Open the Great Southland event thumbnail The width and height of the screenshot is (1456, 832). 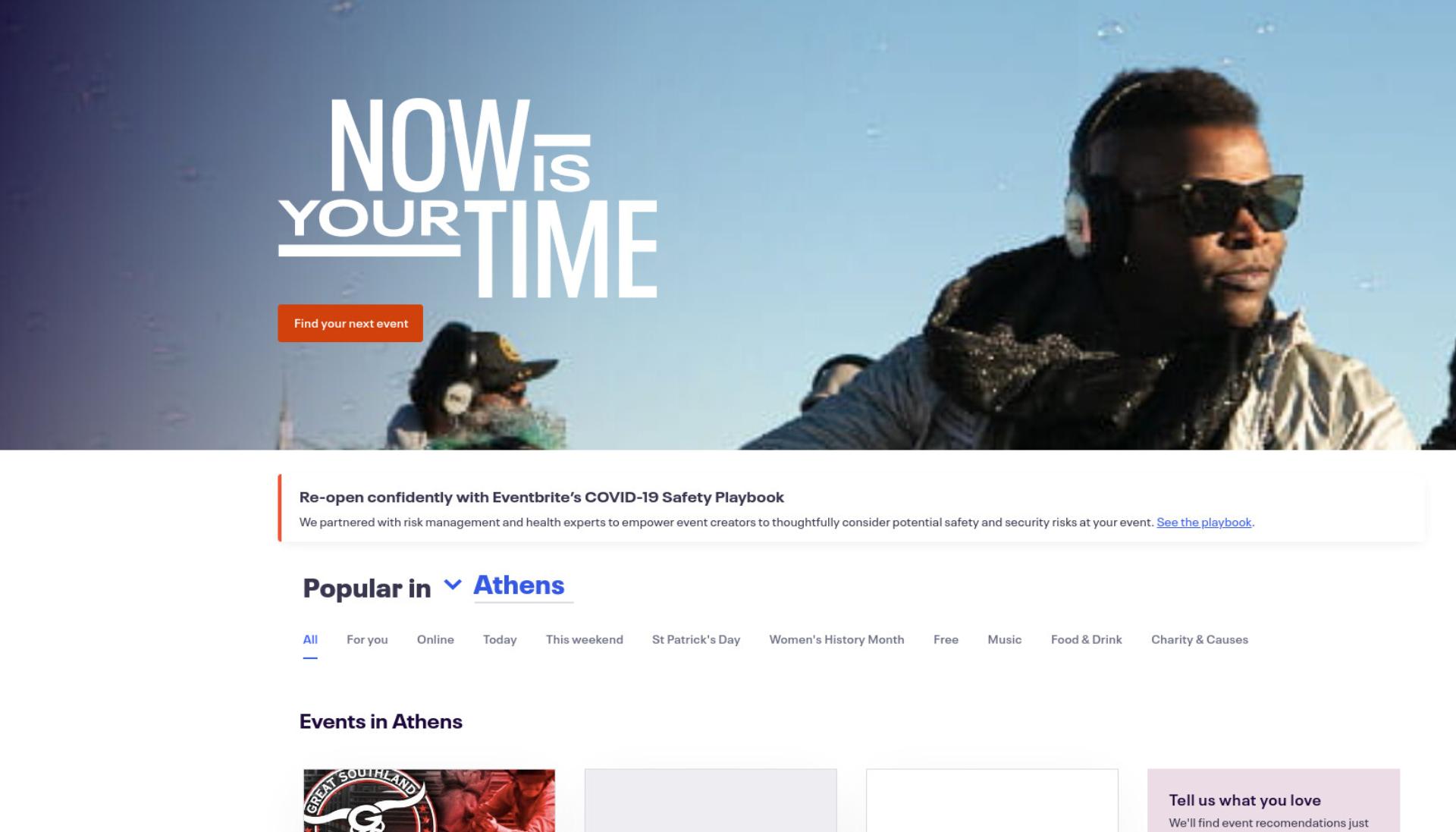429,800
